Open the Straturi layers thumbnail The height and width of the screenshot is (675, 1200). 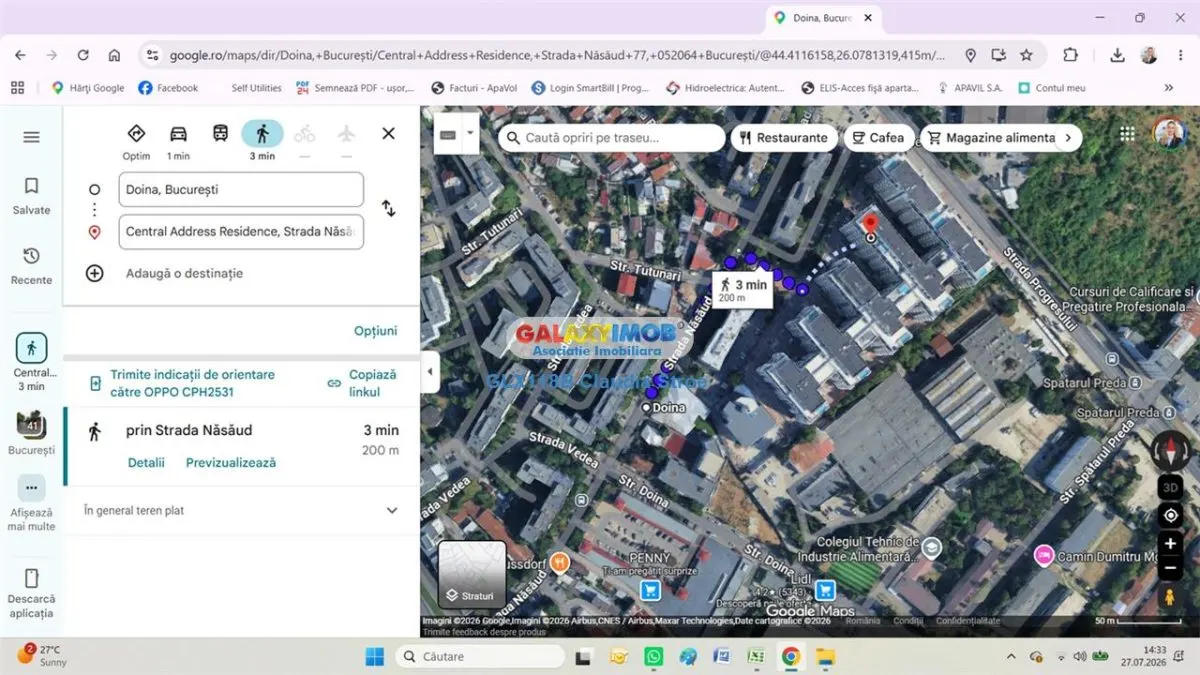pos(472,574)
